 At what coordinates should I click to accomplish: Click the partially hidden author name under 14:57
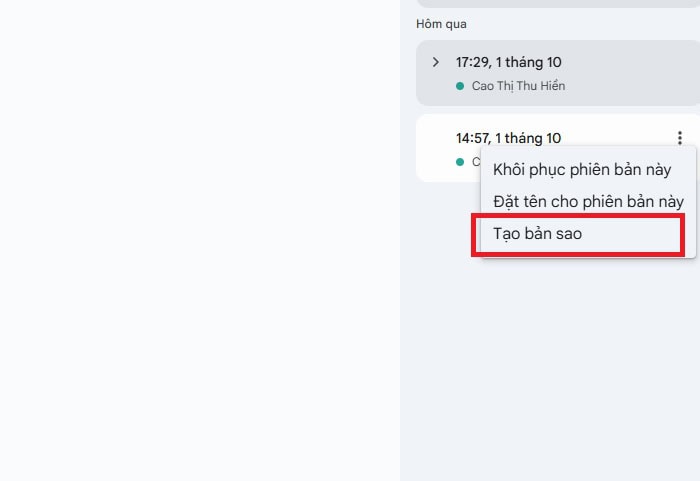pos(476,162)
